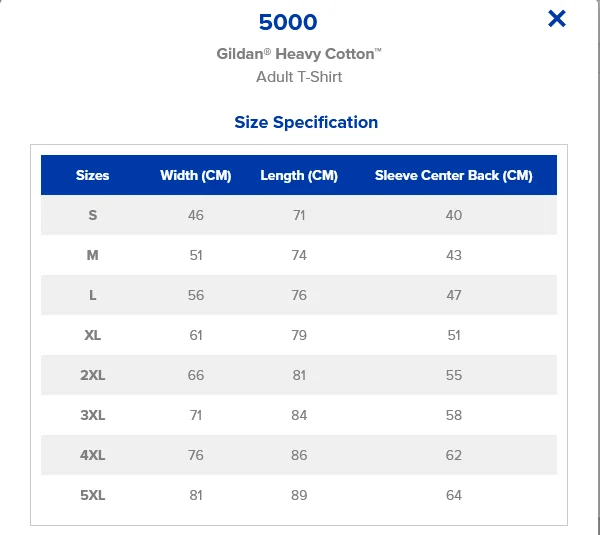Select the XL size row label

pyautogui.click(x=93, y=335)
